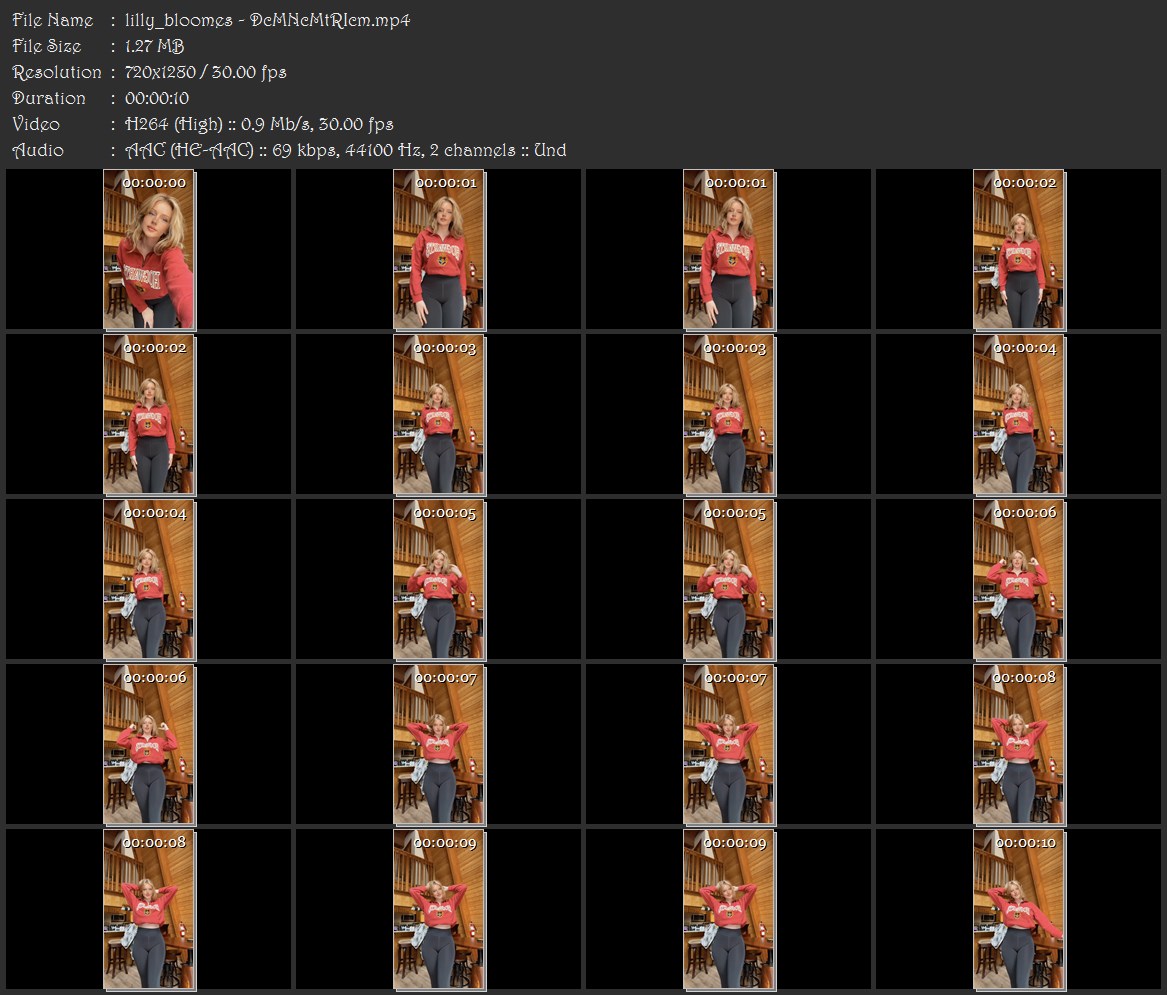Select the first thumbnail stamped 00:00:05
This screenshot has width=1167, height=995.
(x=439, y=580)
